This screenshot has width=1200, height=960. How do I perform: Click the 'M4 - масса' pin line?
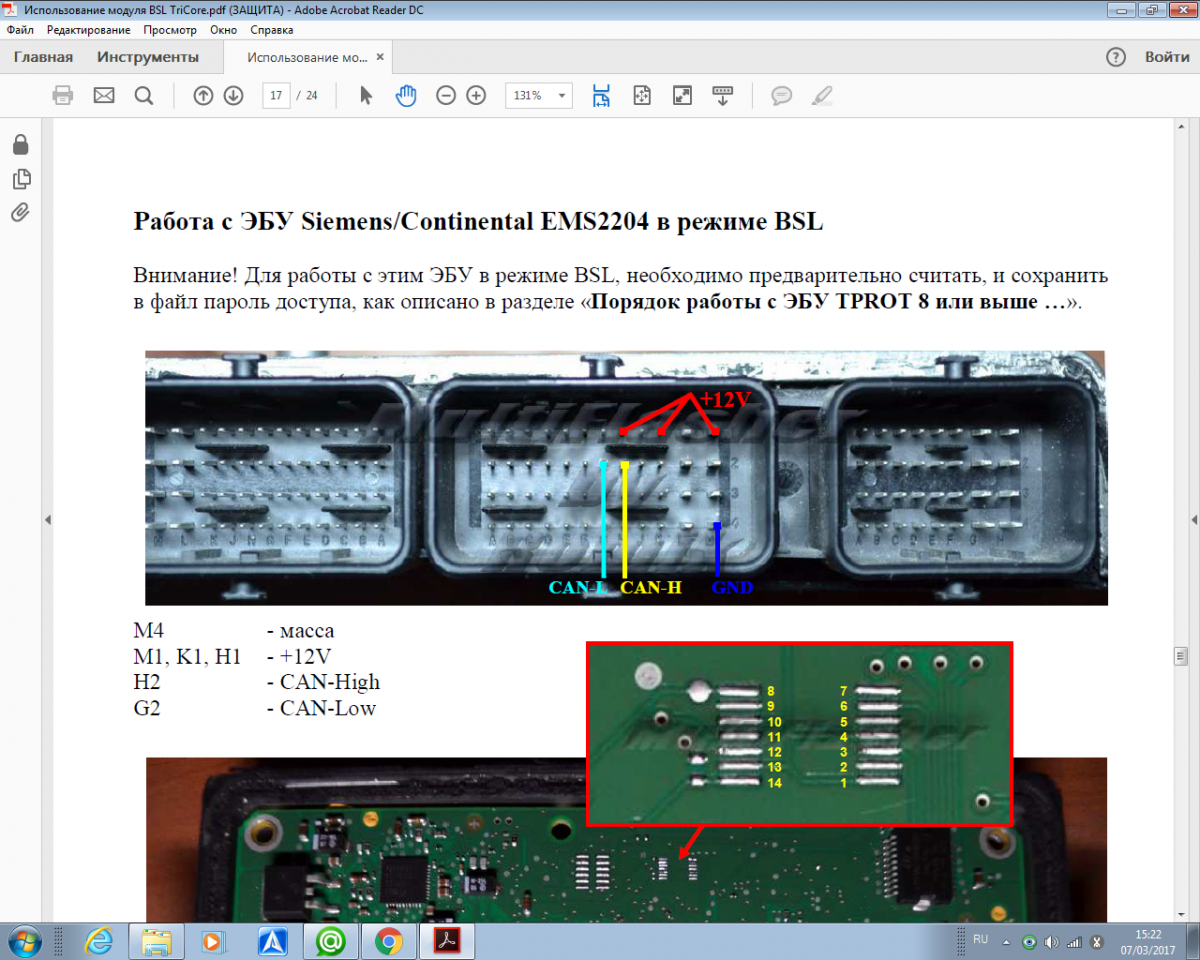point(234,631)
